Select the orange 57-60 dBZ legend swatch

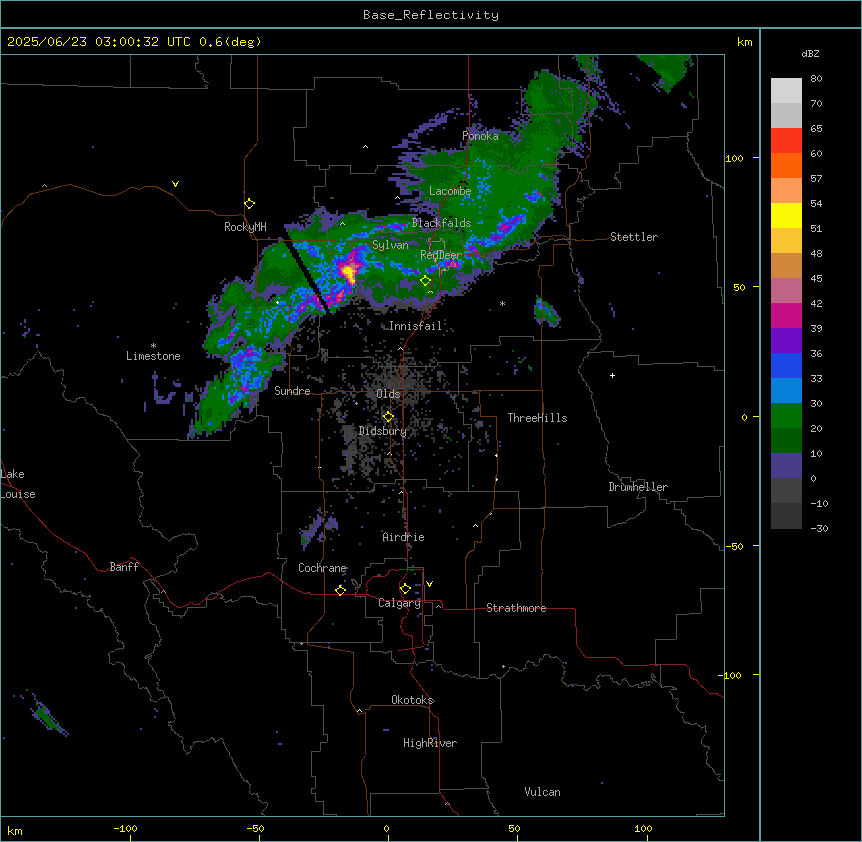click(x=786, y=165)
